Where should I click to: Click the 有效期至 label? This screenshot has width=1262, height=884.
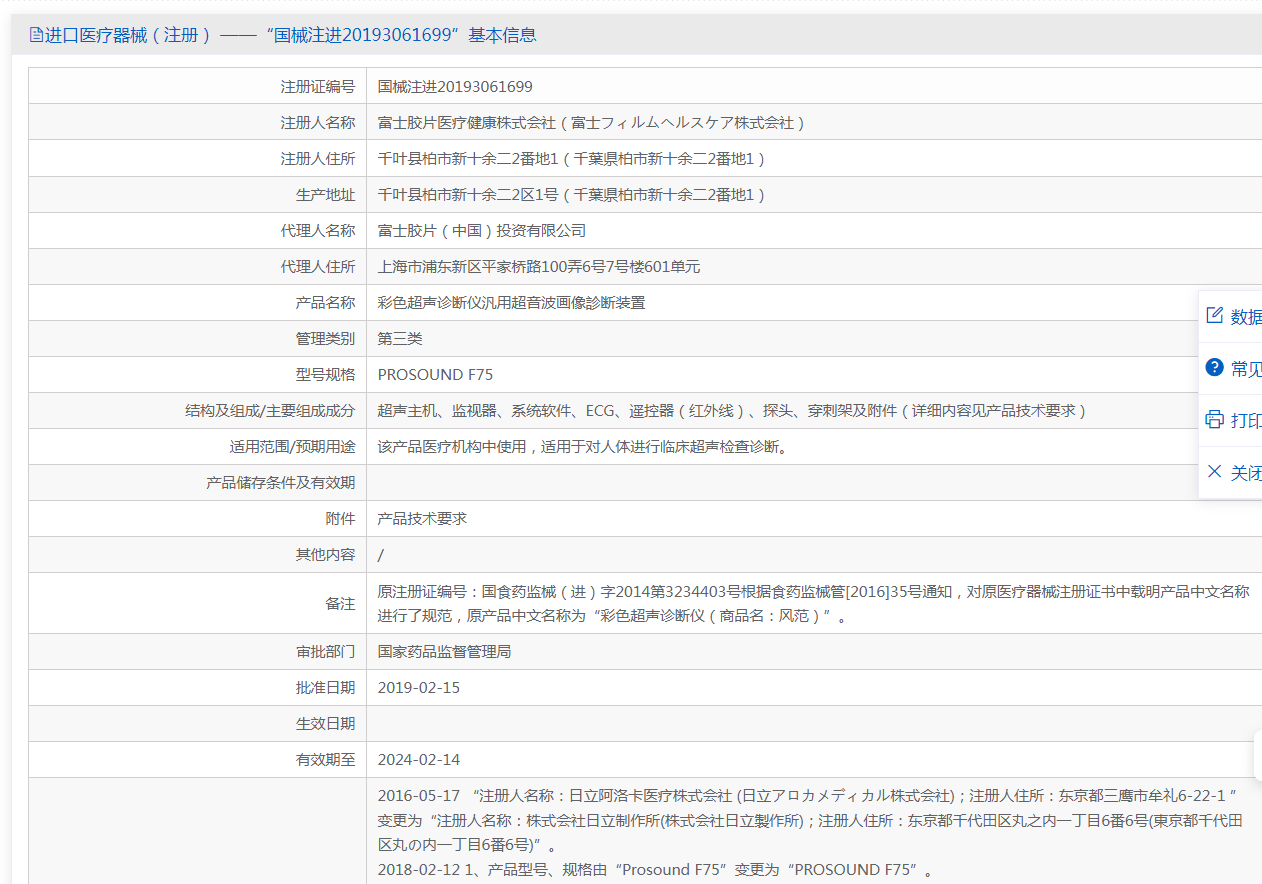click(325, 760)
